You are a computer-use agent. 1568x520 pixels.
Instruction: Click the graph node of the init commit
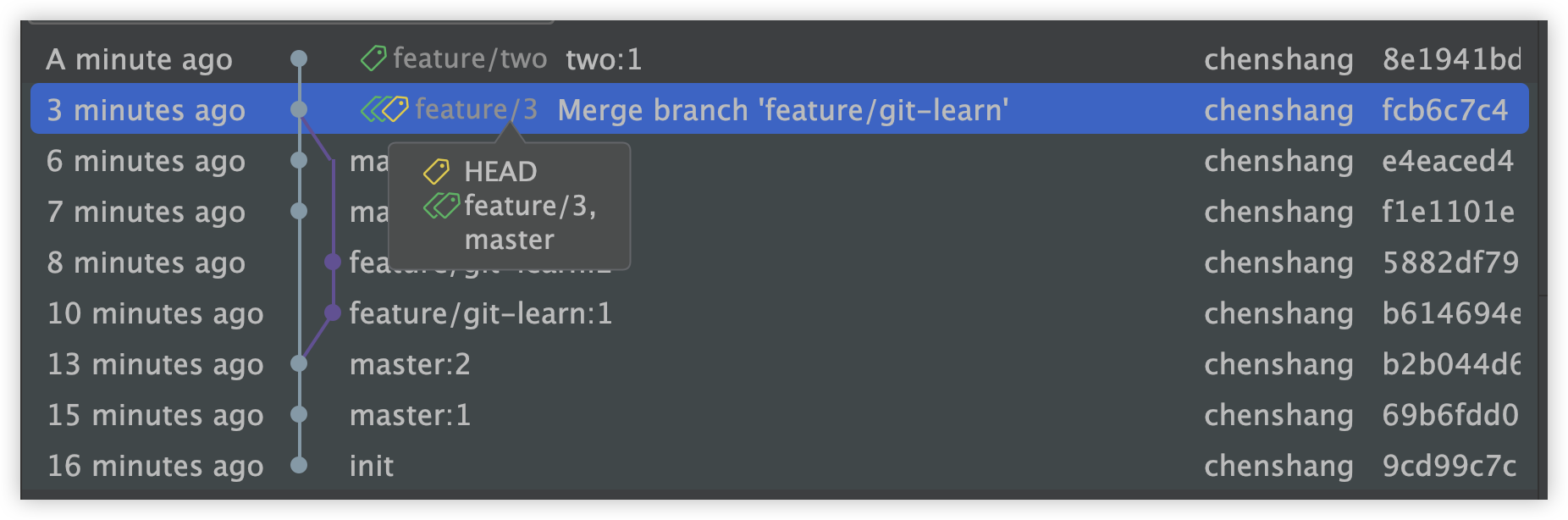coord(299,465)
